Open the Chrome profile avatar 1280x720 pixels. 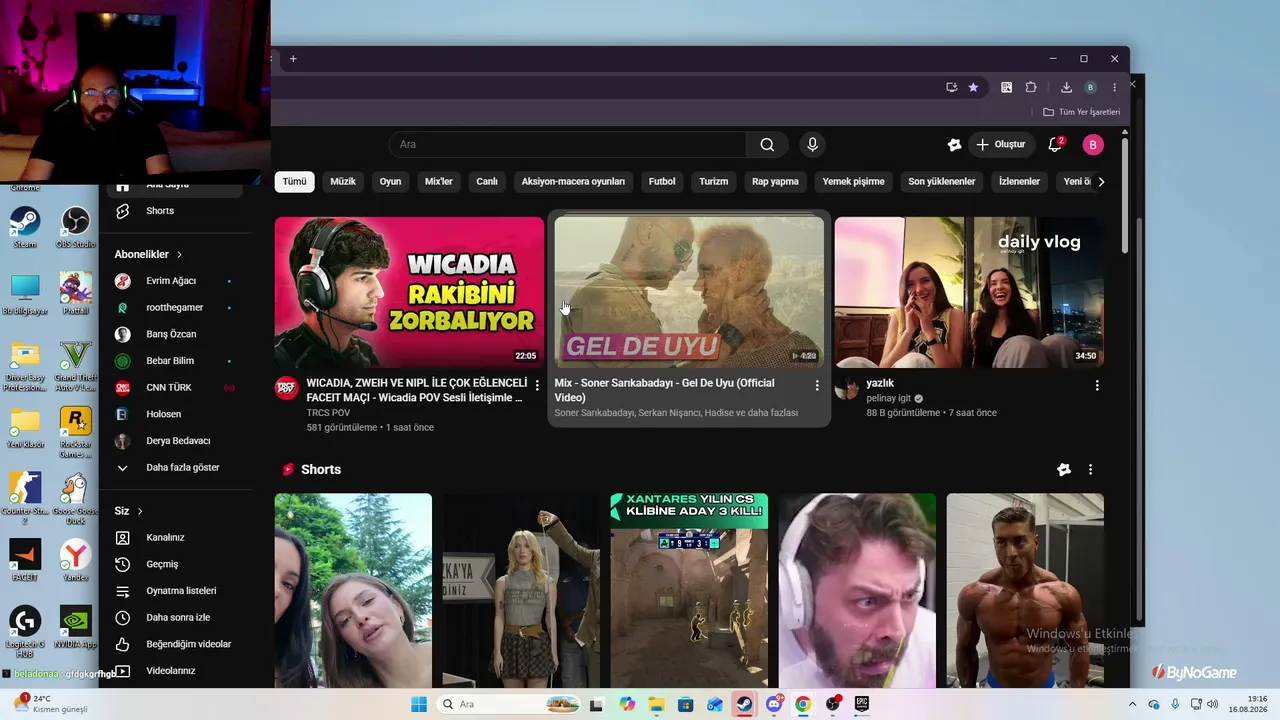pyautogui.click(x=1091, y=87)
